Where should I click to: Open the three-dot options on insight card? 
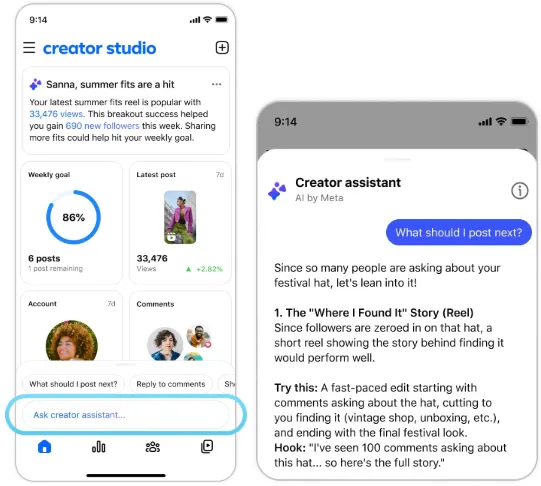[x=216, y=85]
